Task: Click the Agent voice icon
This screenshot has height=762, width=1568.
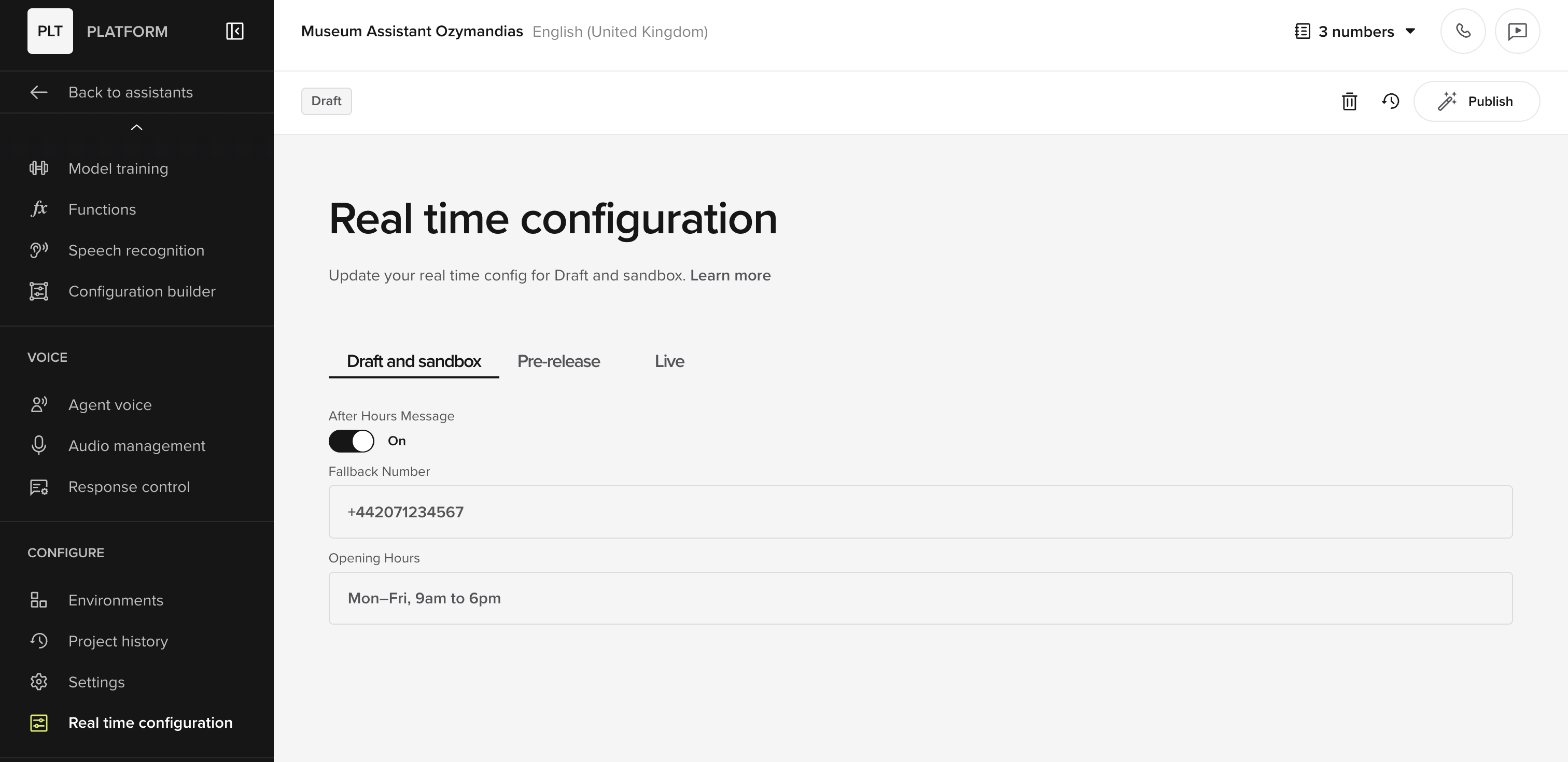Action: pos(38,404)
